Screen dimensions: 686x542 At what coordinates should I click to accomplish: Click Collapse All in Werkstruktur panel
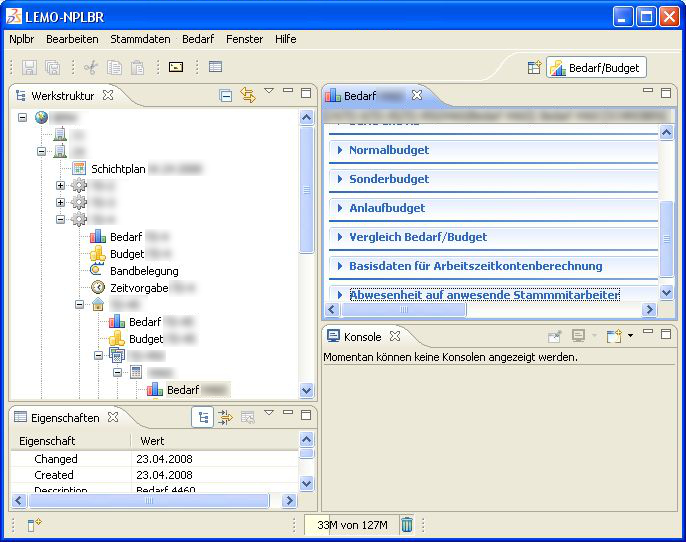pos(226,95)
